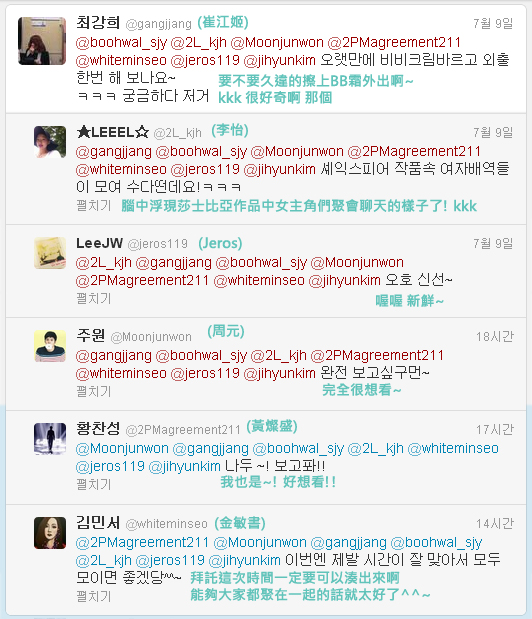Viewport: 532px width, 619px height.
Task: Click @Moonjunwon mention in 황찬성's tweet
Action: click(122, 449)
